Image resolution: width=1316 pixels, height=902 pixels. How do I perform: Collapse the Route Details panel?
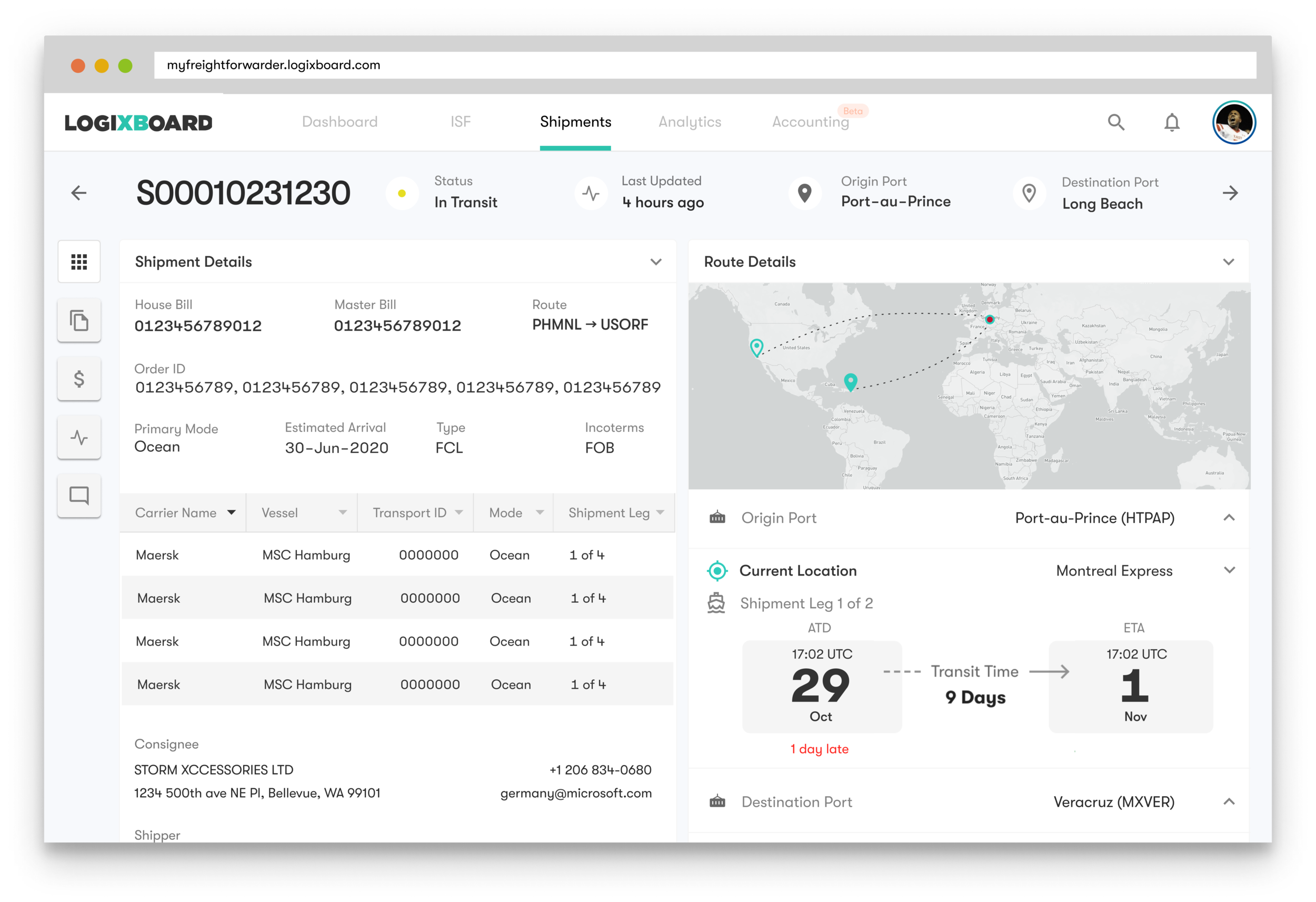point(1228,262)
